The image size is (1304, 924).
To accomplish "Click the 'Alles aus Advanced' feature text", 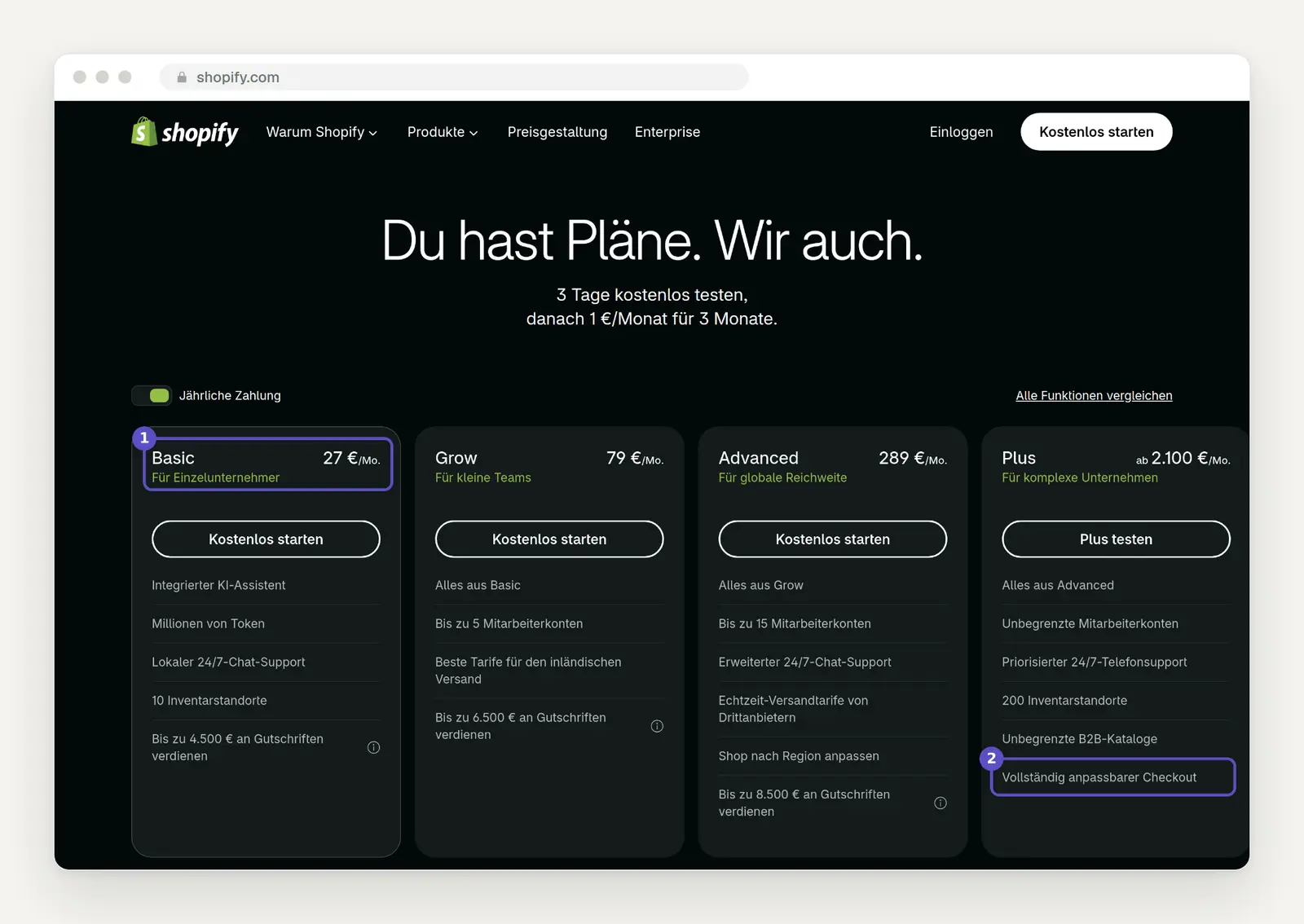I will point(1058,585).
